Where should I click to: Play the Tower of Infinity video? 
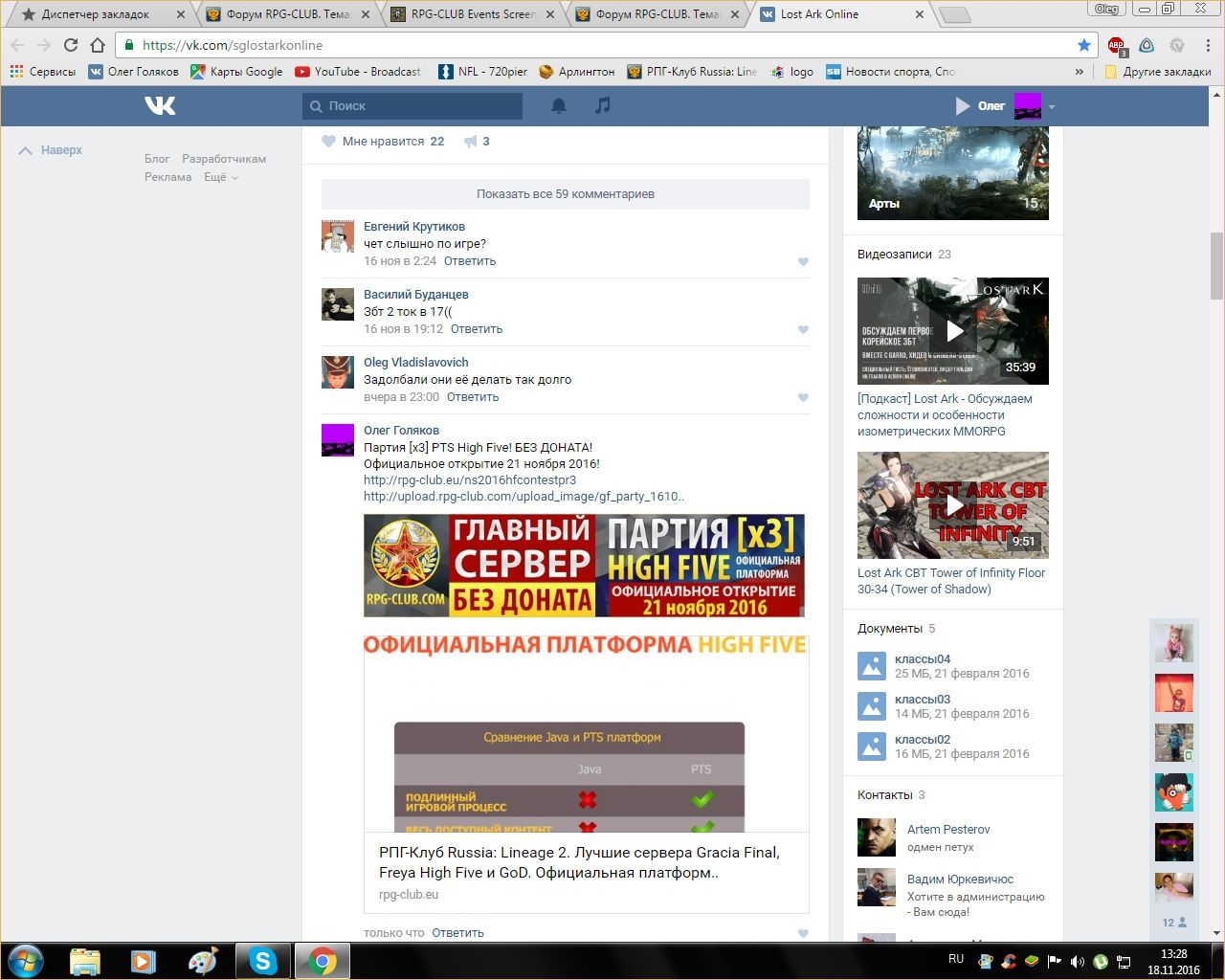[953, 505]
